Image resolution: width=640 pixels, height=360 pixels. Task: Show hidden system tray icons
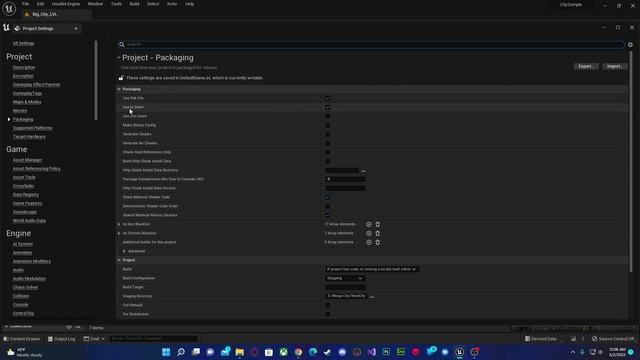pyautogui.click(x=573, y=352)
